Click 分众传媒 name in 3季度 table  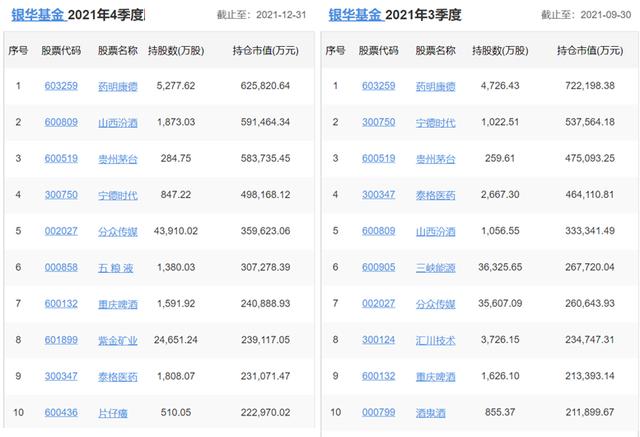[435, 304]
